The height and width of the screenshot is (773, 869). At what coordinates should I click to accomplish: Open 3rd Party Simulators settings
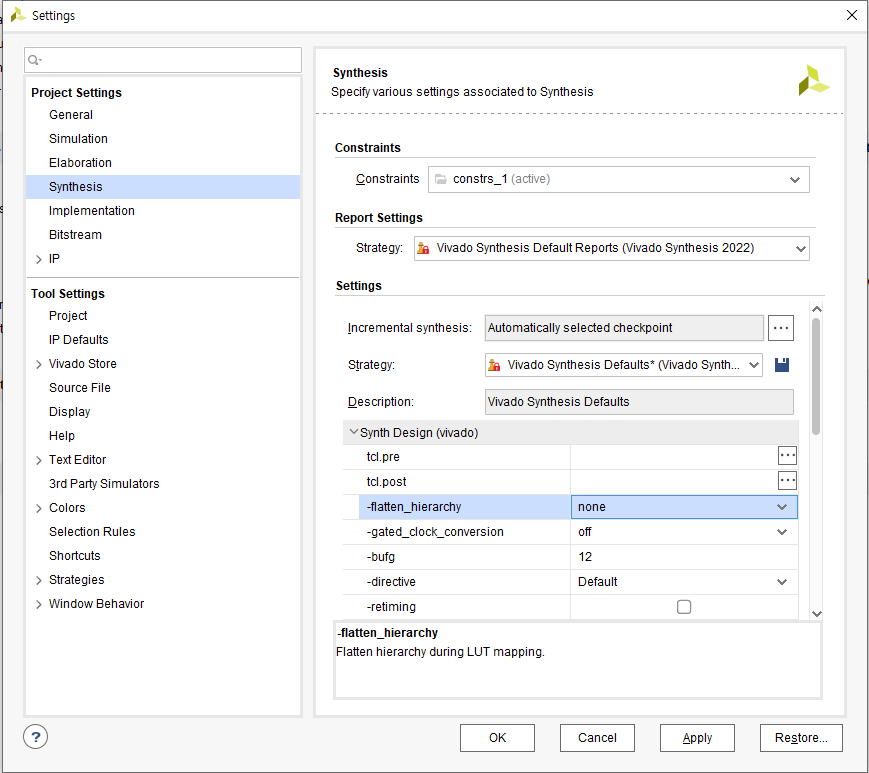click(104, 484)
